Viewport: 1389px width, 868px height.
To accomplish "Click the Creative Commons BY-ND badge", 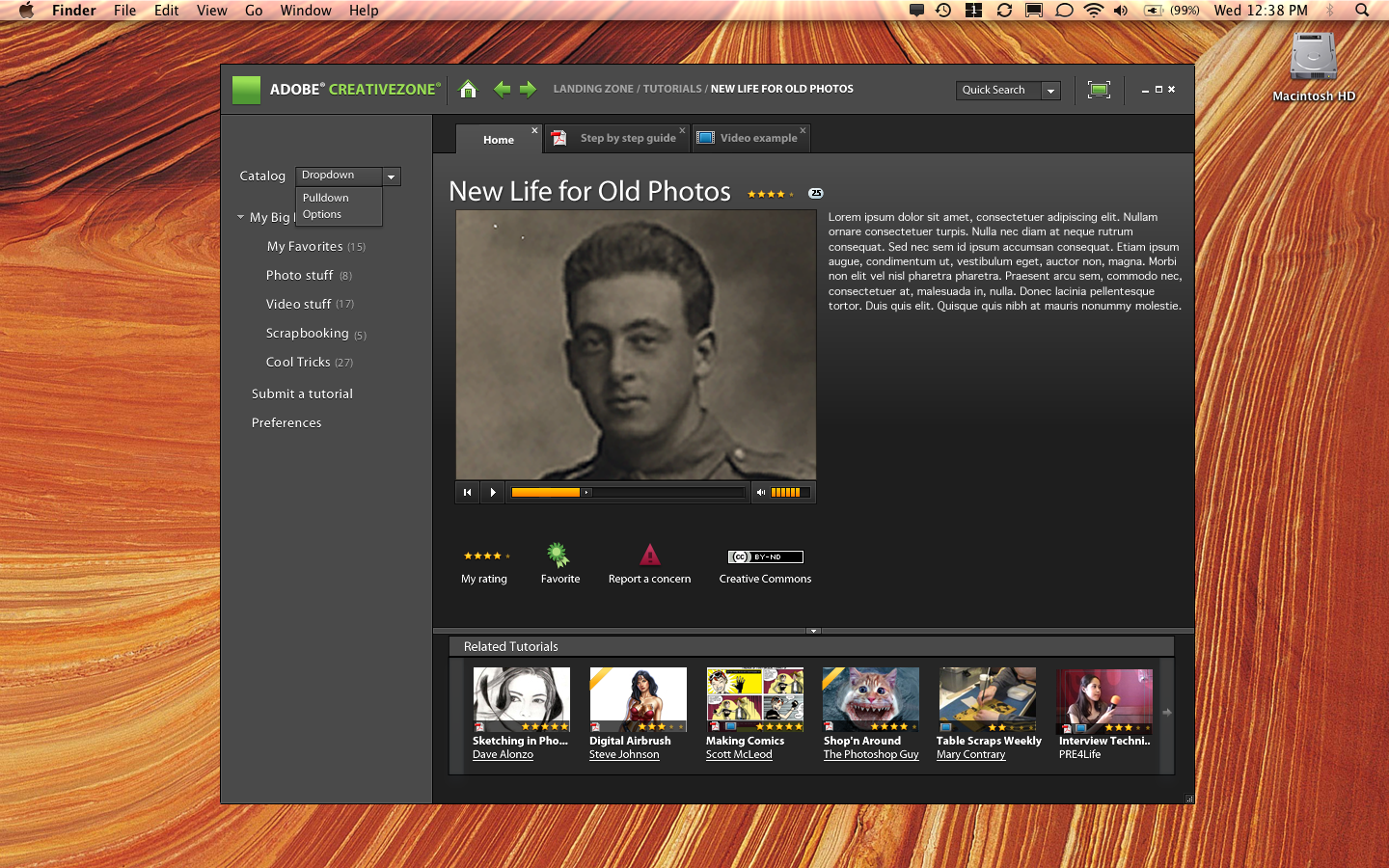I will click(x=766, y=556).
